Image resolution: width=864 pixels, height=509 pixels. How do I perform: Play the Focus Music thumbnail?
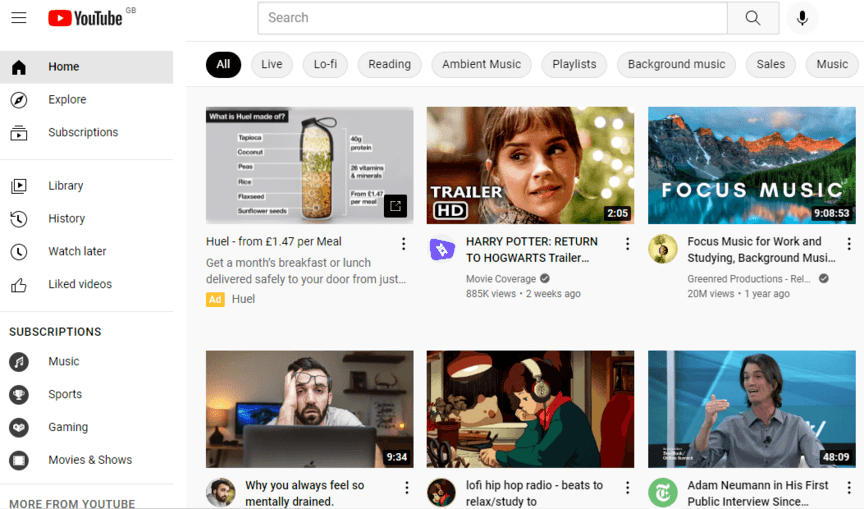pos(752,165)
